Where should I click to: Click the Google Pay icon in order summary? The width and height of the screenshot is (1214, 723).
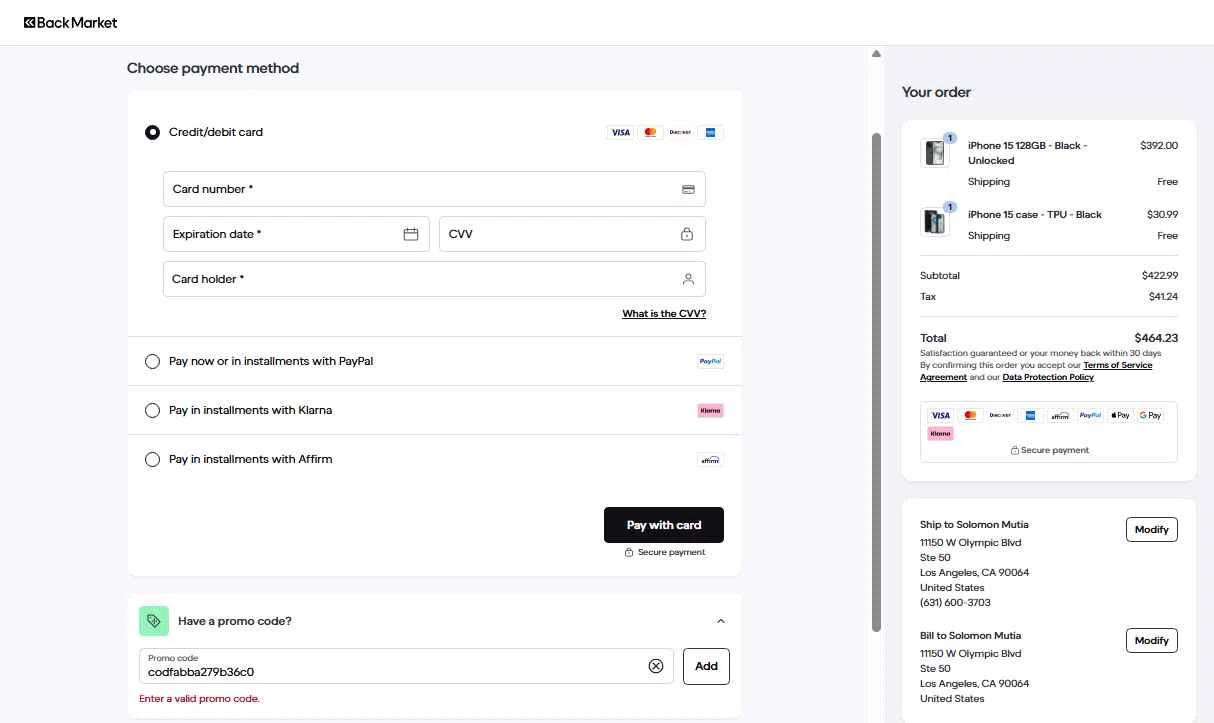click(x=1150, y=415)
